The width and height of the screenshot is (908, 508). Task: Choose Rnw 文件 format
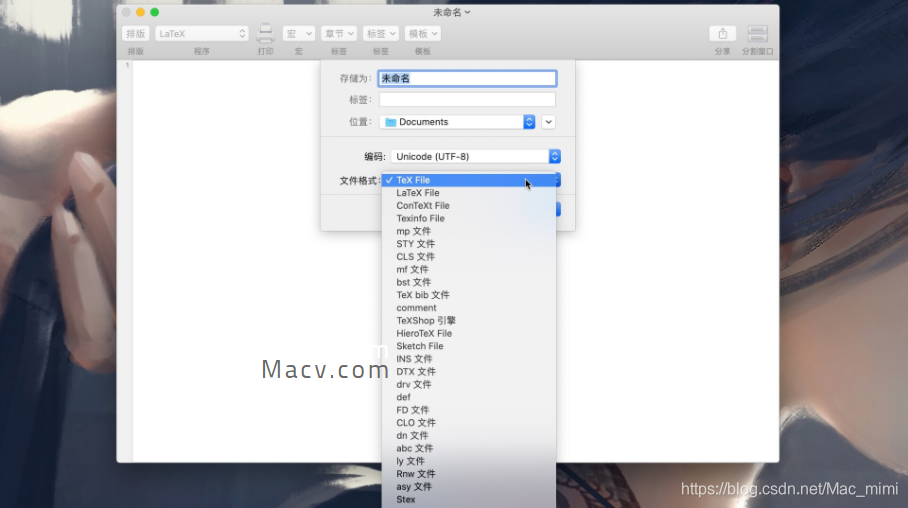click(x=469, y=473)
